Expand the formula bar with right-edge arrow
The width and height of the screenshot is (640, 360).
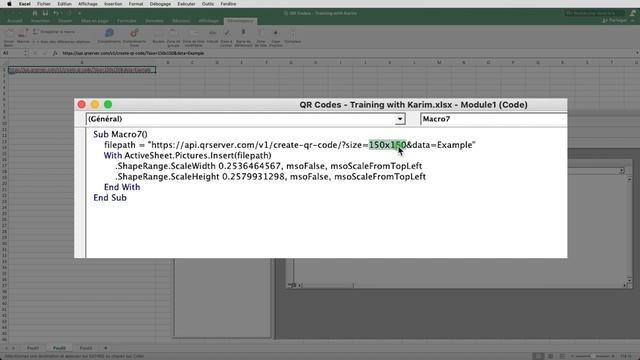(x=636, y=53)
